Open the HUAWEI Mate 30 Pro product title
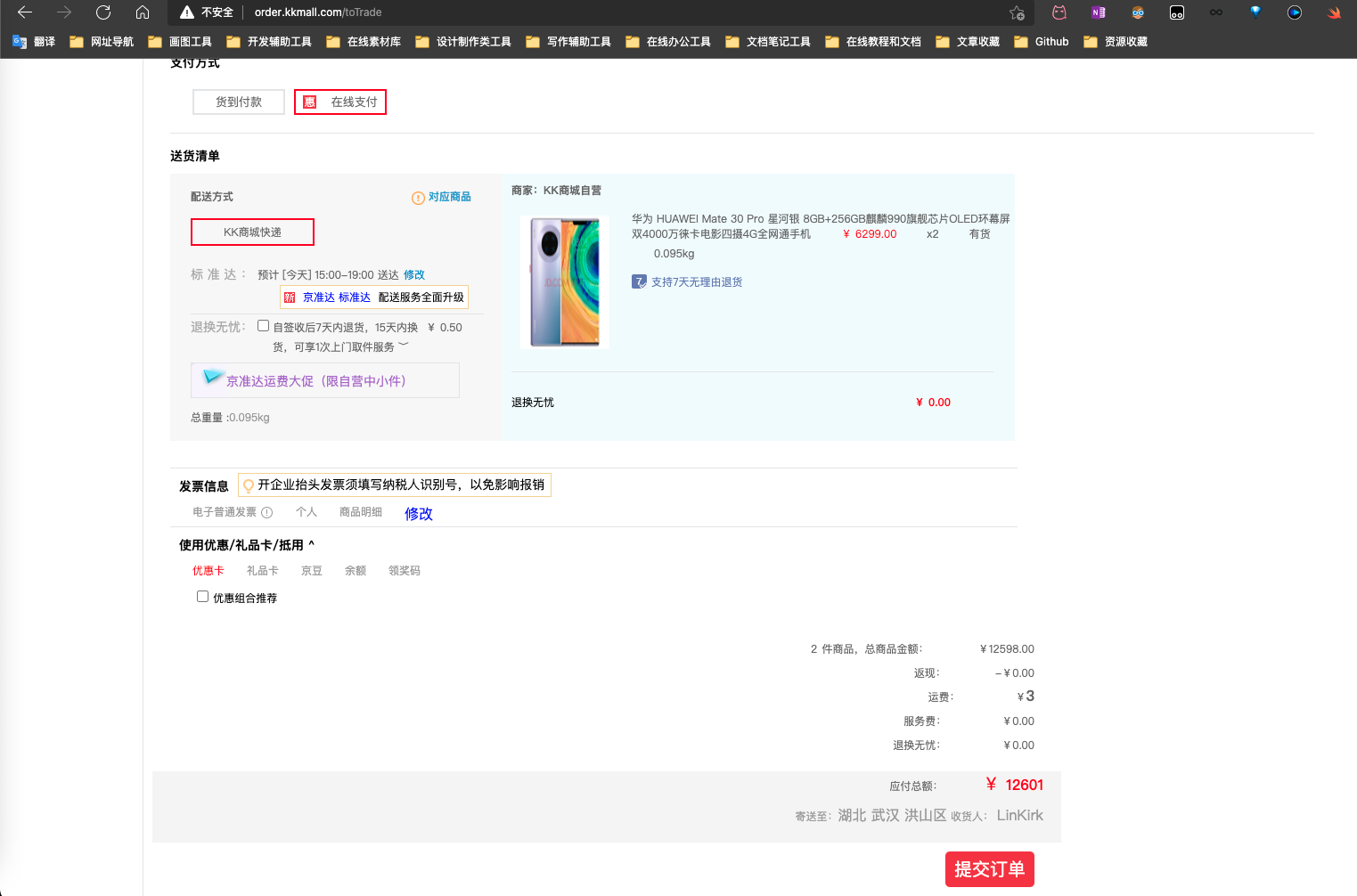 821,226
